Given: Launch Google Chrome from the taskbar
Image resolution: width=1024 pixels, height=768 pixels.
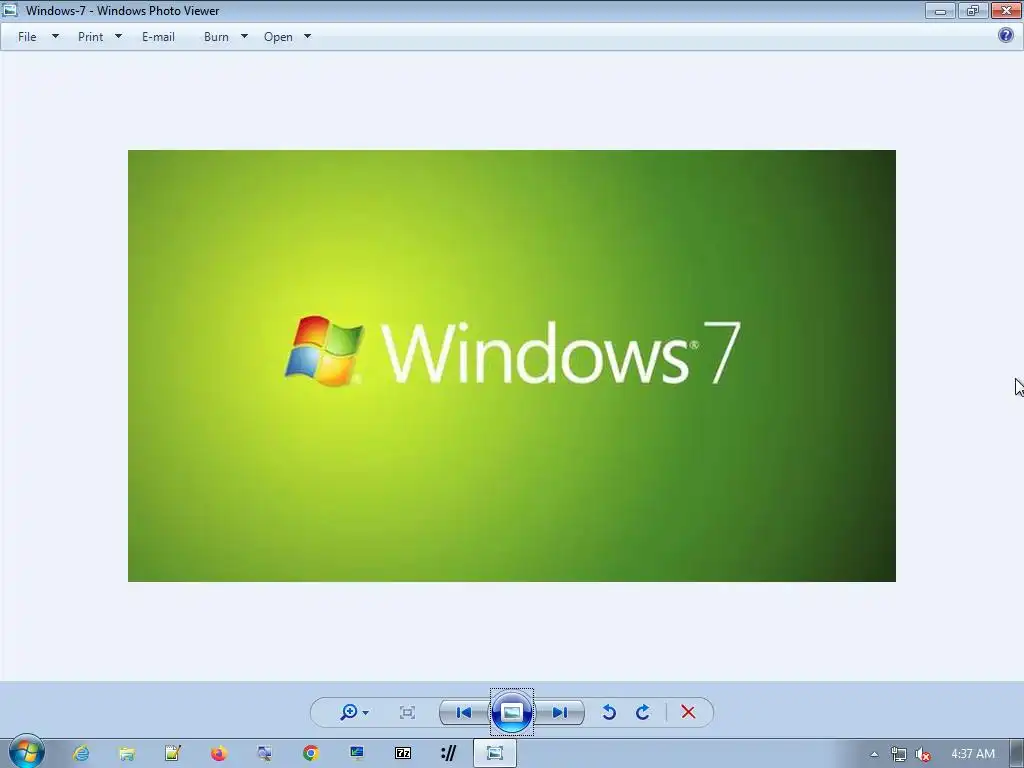Looking at the screenshot, I should tap(311, 754).
